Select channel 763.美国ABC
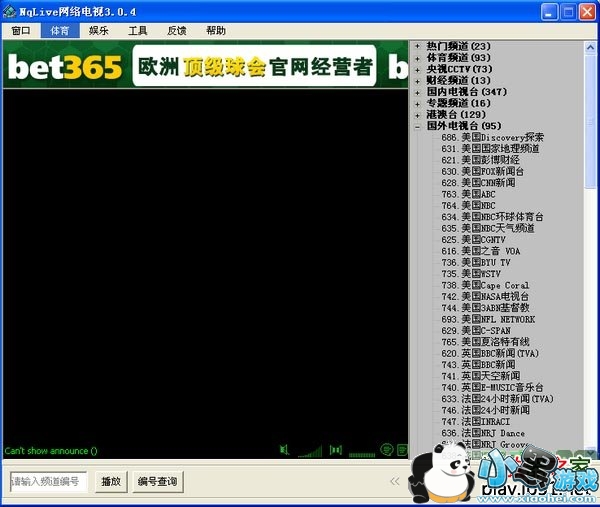600x507 pixels. [468, 194]
